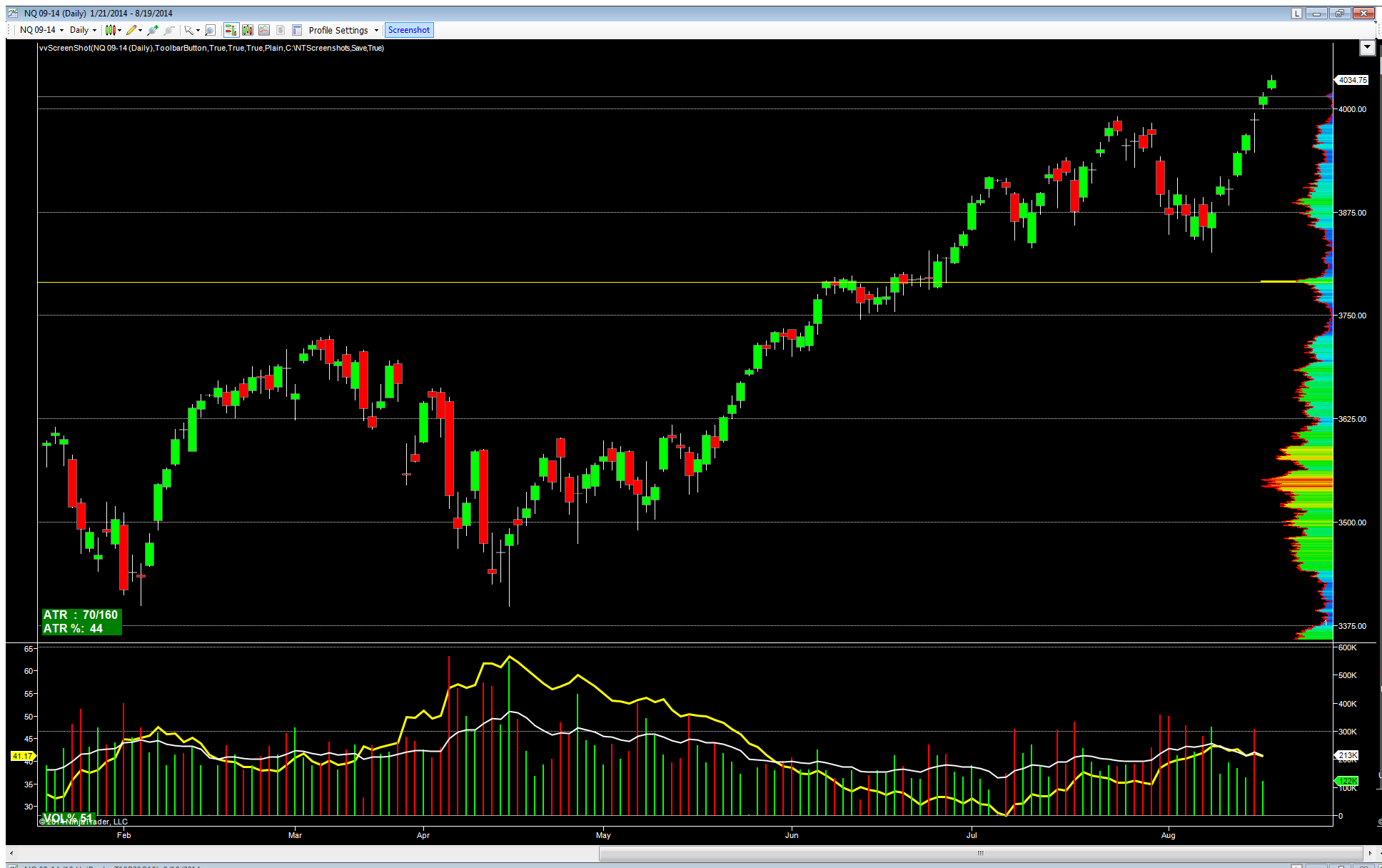Image resolution: width=1382 pixels, height=868 pixels.
Task: Click the 600K volume axis label
Action: point(1348,647)
